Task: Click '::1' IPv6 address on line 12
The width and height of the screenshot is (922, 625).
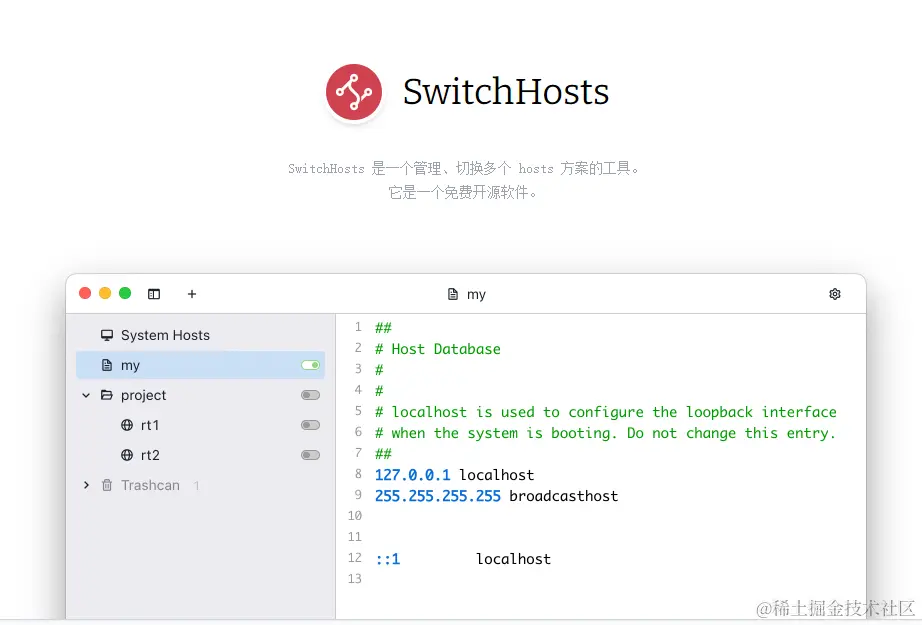Action: click(388, 559)
